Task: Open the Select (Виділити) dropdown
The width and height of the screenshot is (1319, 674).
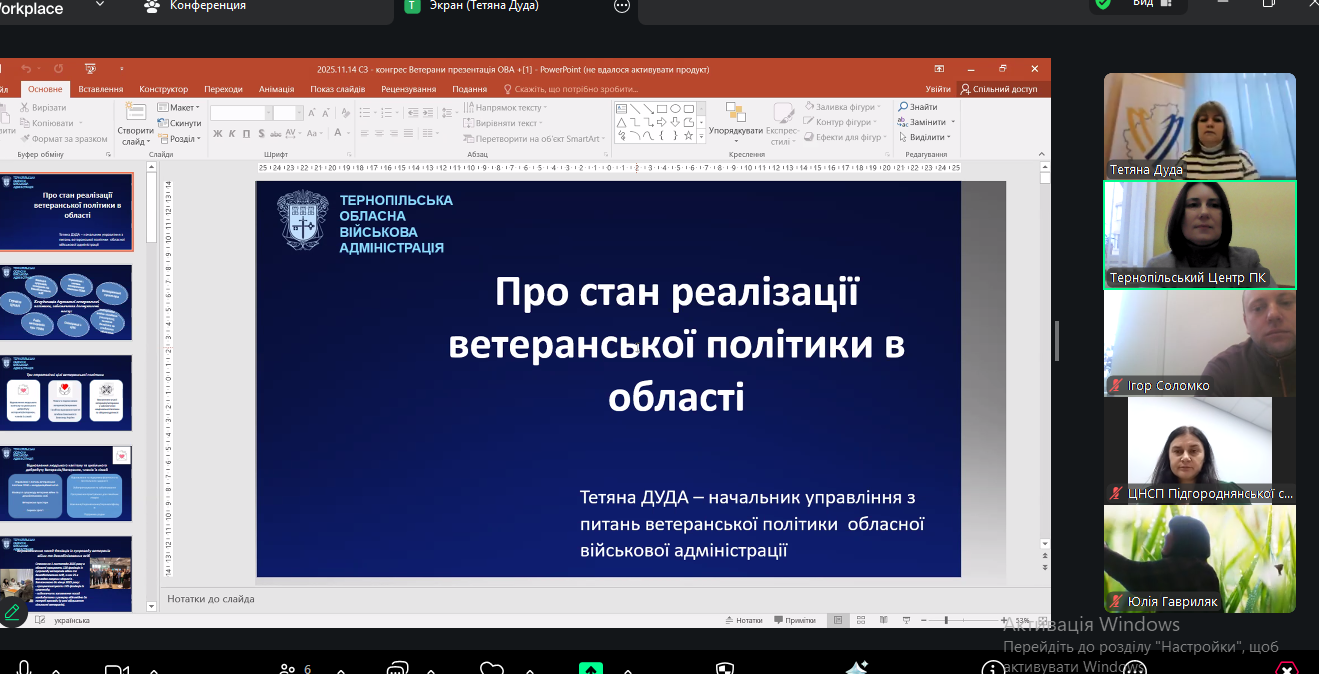Action: [x=926, y=137]
